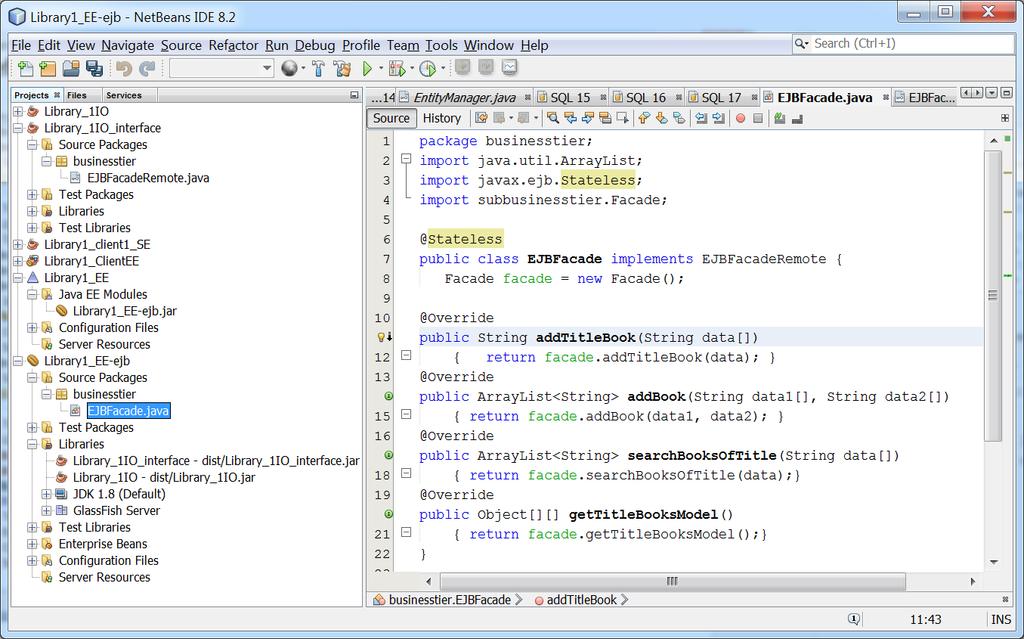Expand the GlassFish Server library node
The image size is (1024, 639).
tap(46, 511)
